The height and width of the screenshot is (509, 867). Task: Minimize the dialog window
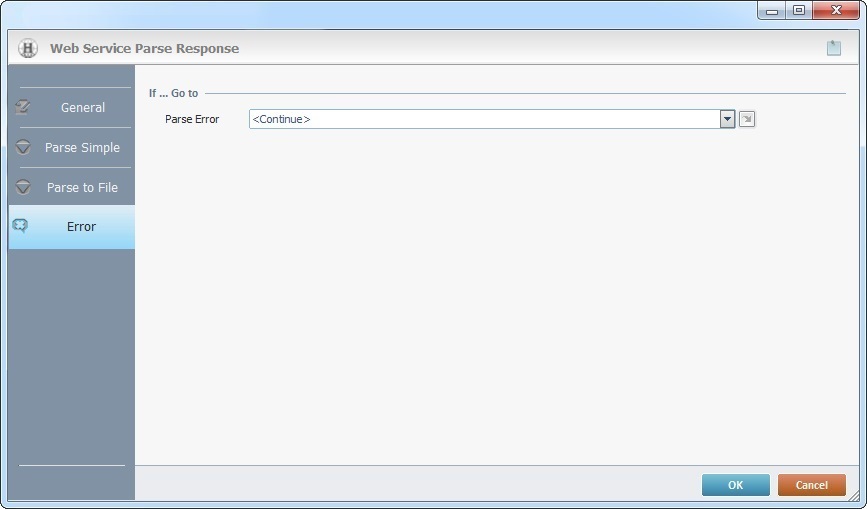[772, 11]
